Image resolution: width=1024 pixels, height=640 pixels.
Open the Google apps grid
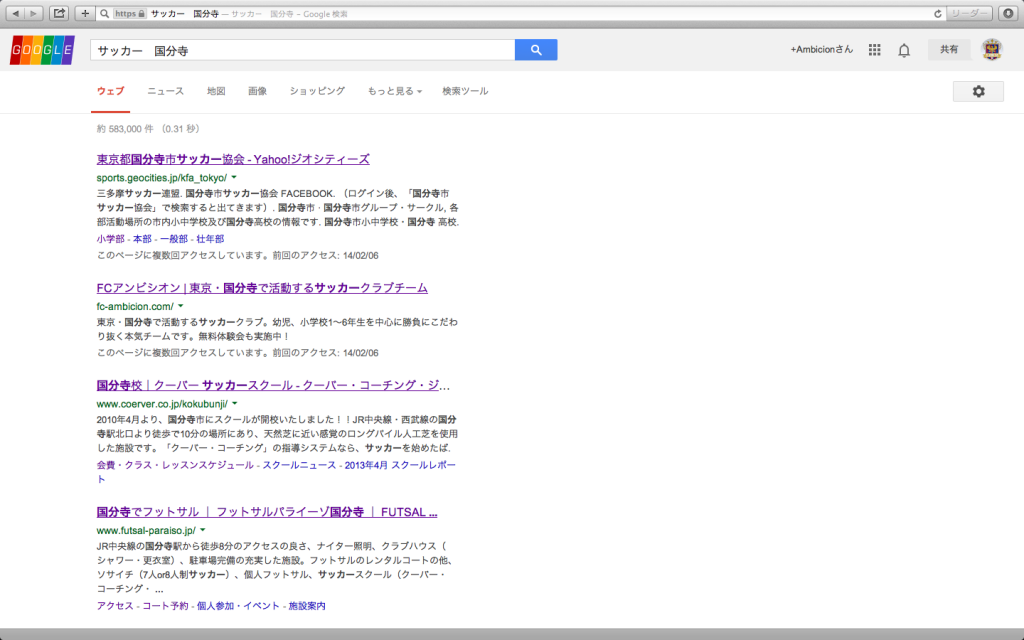(x=875, y=50)
